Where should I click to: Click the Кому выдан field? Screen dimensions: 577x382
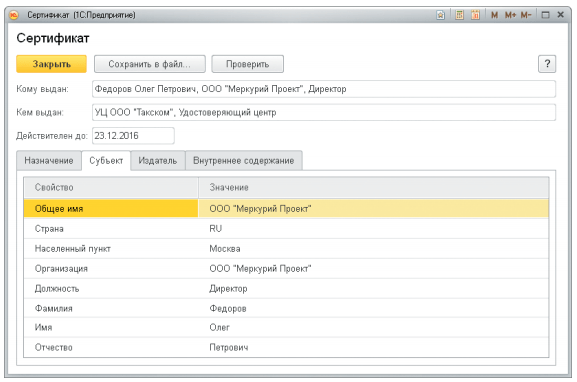[324, 89]
